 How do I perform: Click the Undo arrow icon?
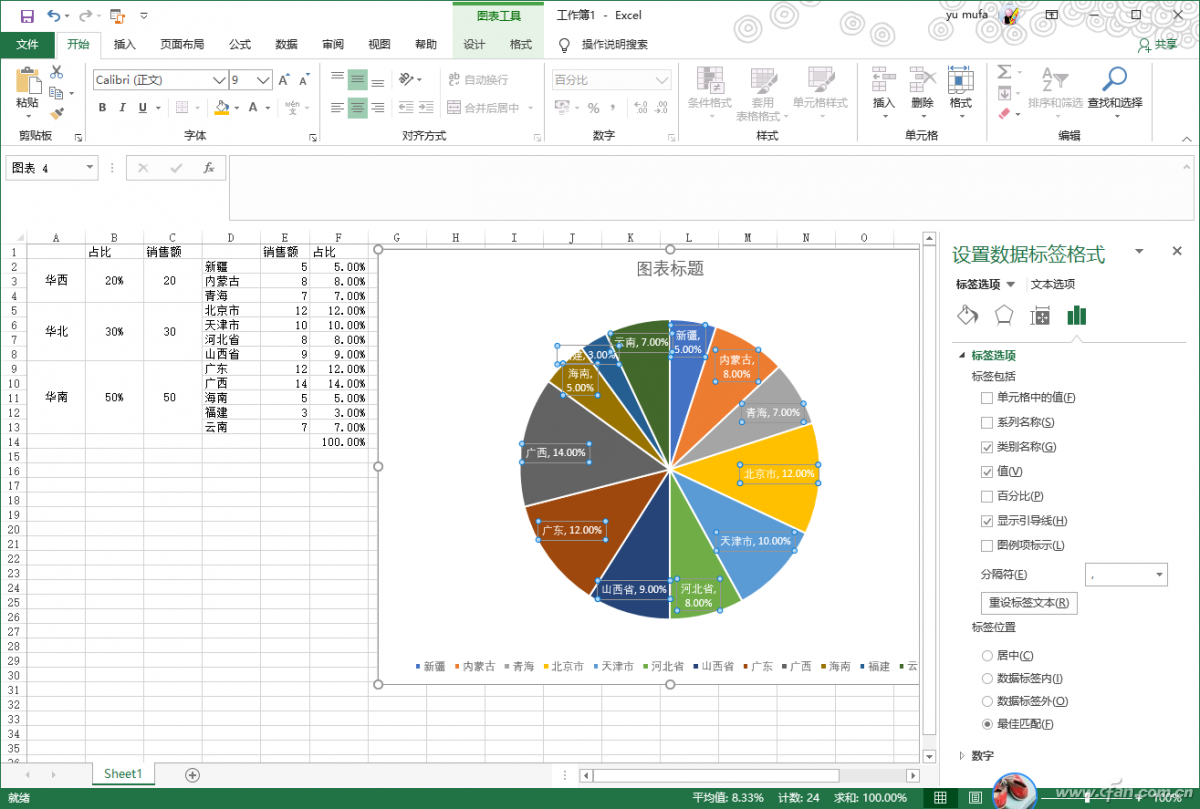[54, 16]
